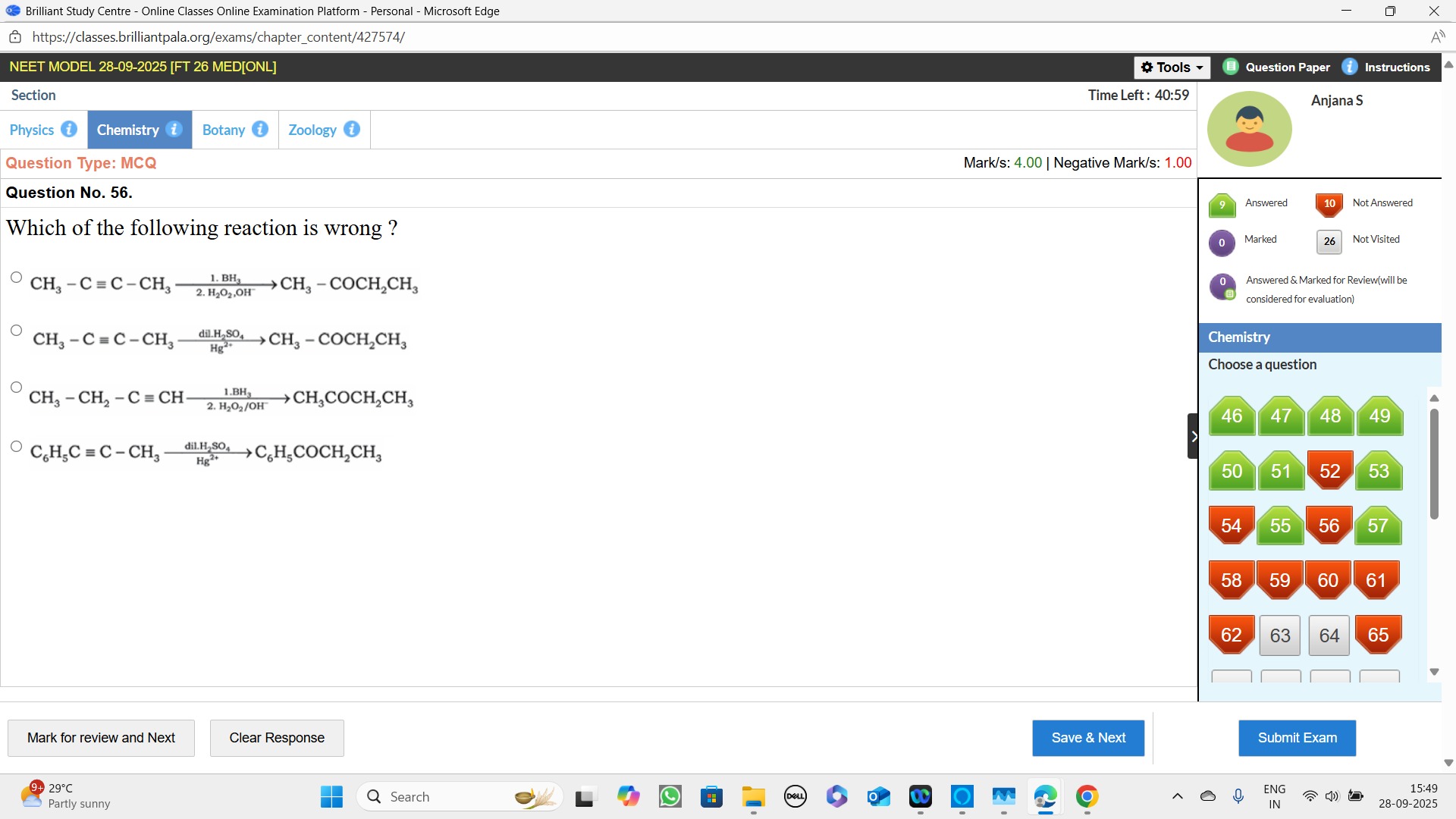Click the Physics section info icon
The width and height of the screenshot is (1456, 819).
point(69,129)
